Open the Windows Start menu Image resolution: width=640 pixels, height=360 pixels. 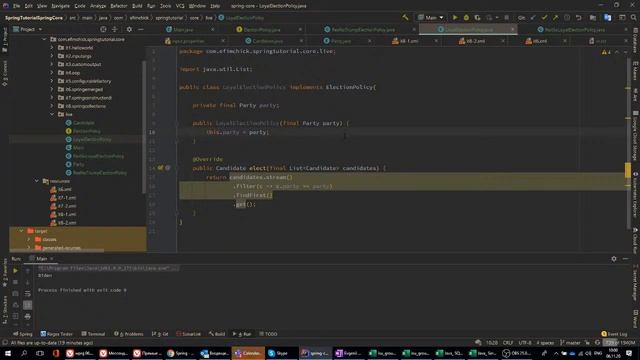[x=8, y=353]
